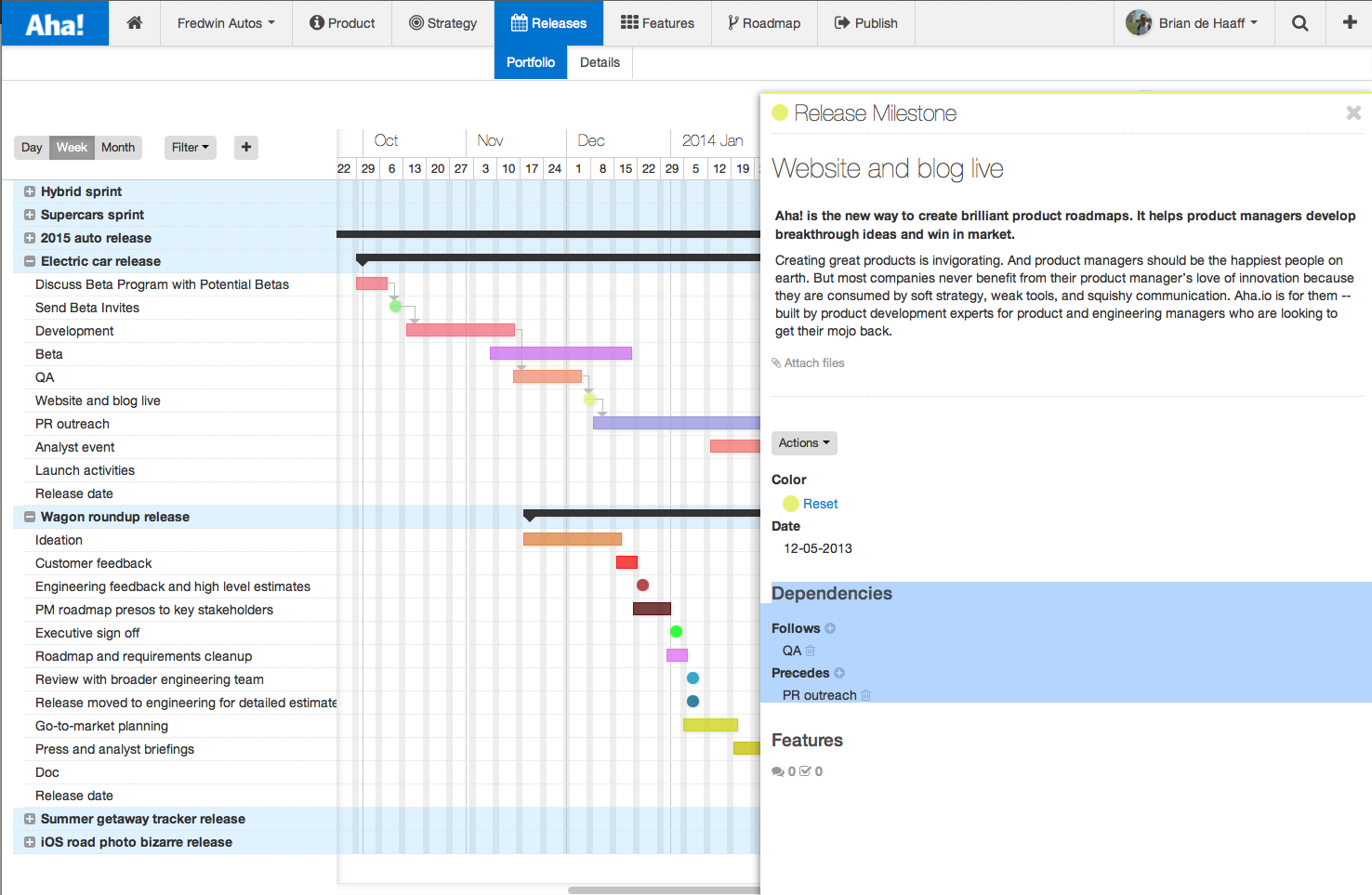Viewport: 1372px width, 895px height.
Task: Expand the Supercars sprint release
Action: (30, 215)
